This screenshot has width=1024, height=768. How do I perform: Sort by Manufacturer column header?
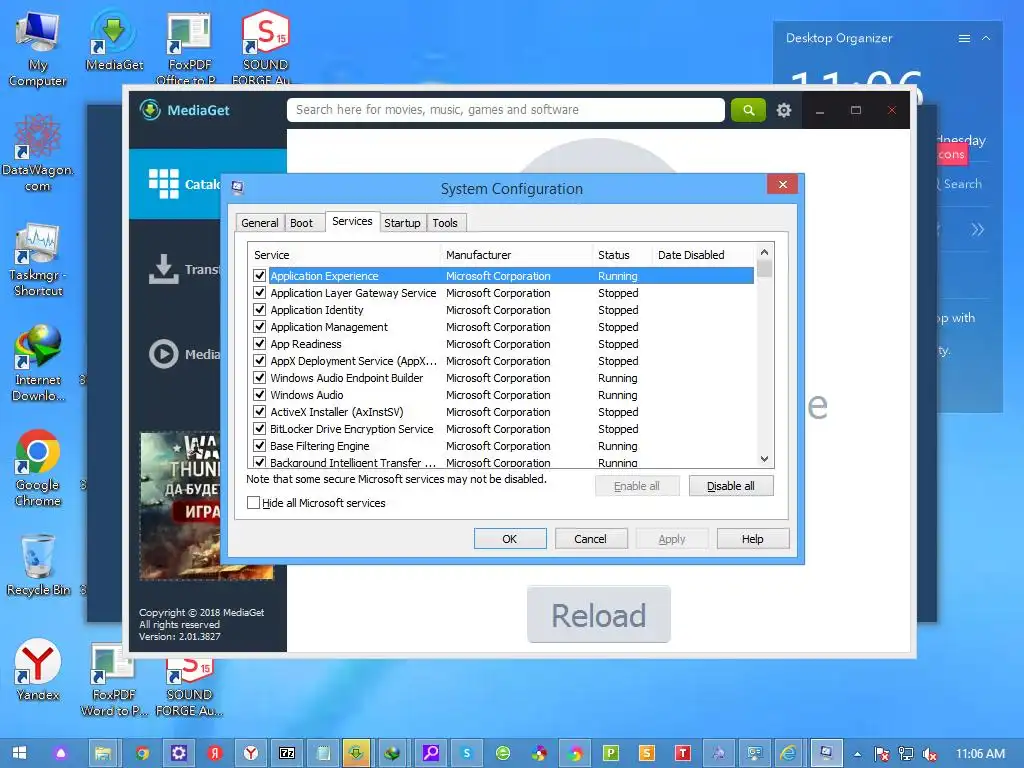point(516,255)
